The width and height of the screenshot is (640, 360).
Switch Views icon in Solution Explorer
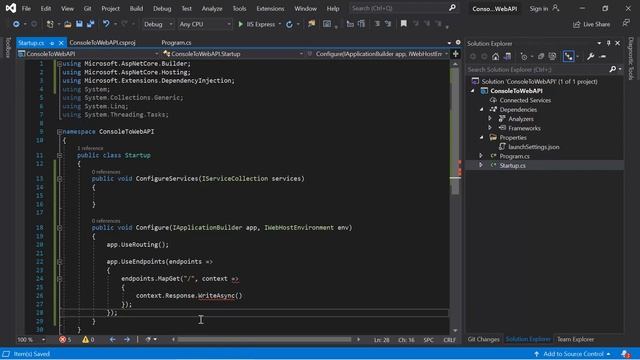[x=507, y=57]
